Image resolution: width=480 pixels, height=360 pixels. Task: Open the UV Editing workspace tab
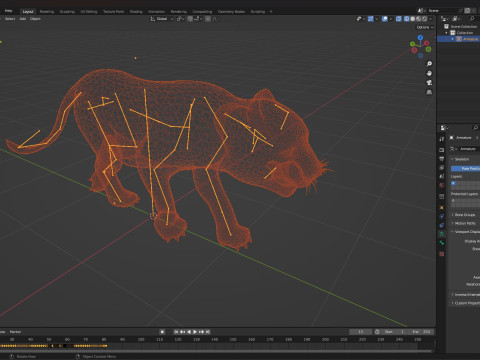coord(89,12)
